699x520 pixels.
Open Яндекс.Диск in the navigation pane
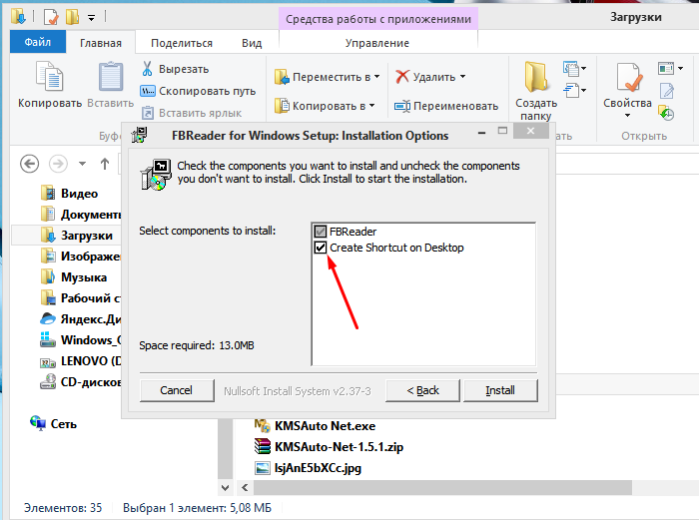80,319
